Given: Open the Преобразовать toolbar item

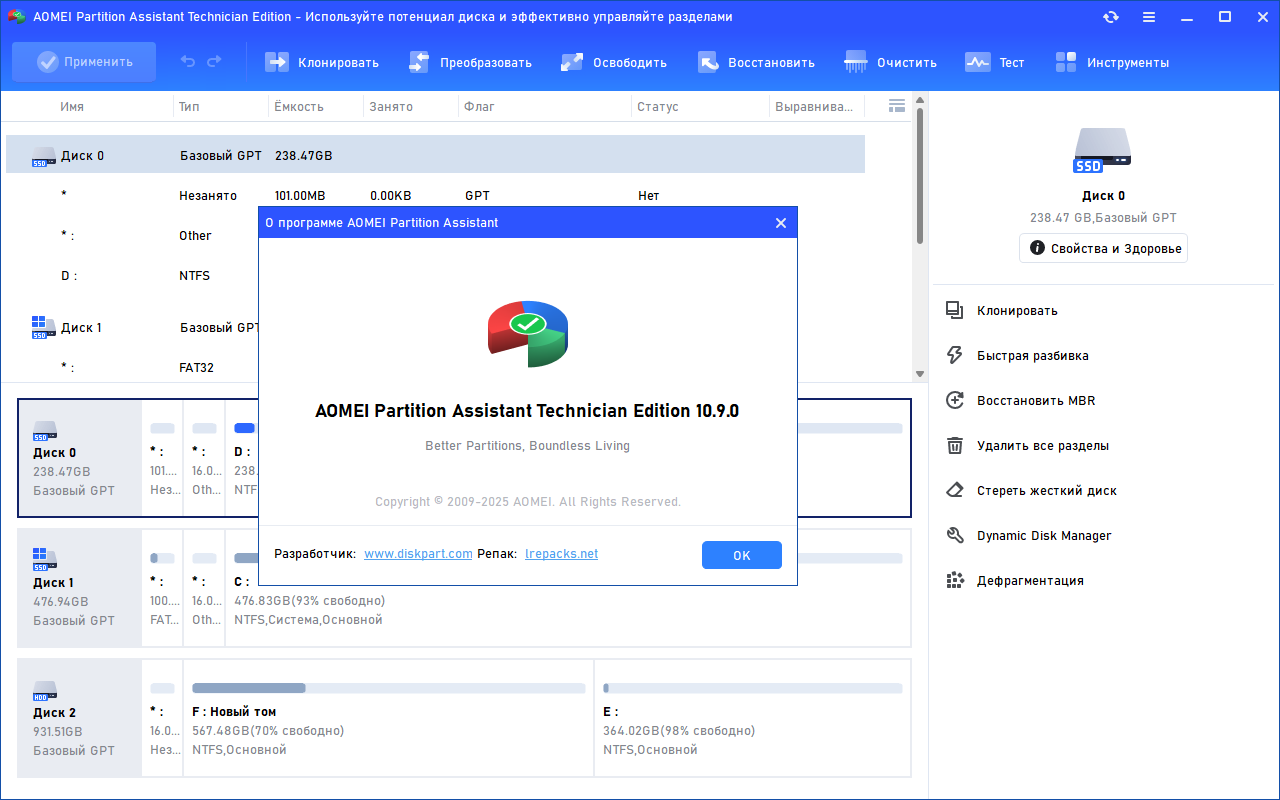Looking at the screenshot, I should [x=470, y=62].
